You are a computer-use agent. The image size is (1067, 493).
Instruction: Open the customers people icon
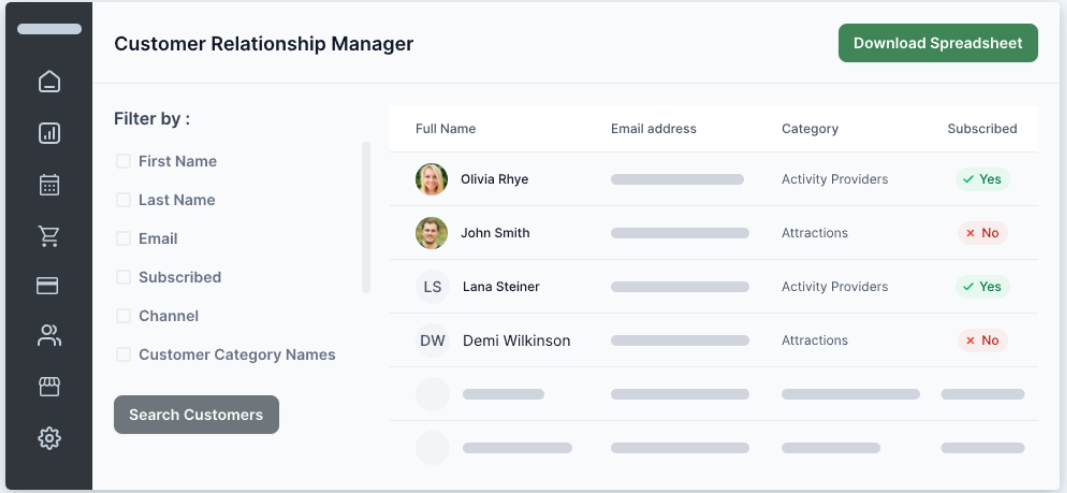[x=49, y=336]
